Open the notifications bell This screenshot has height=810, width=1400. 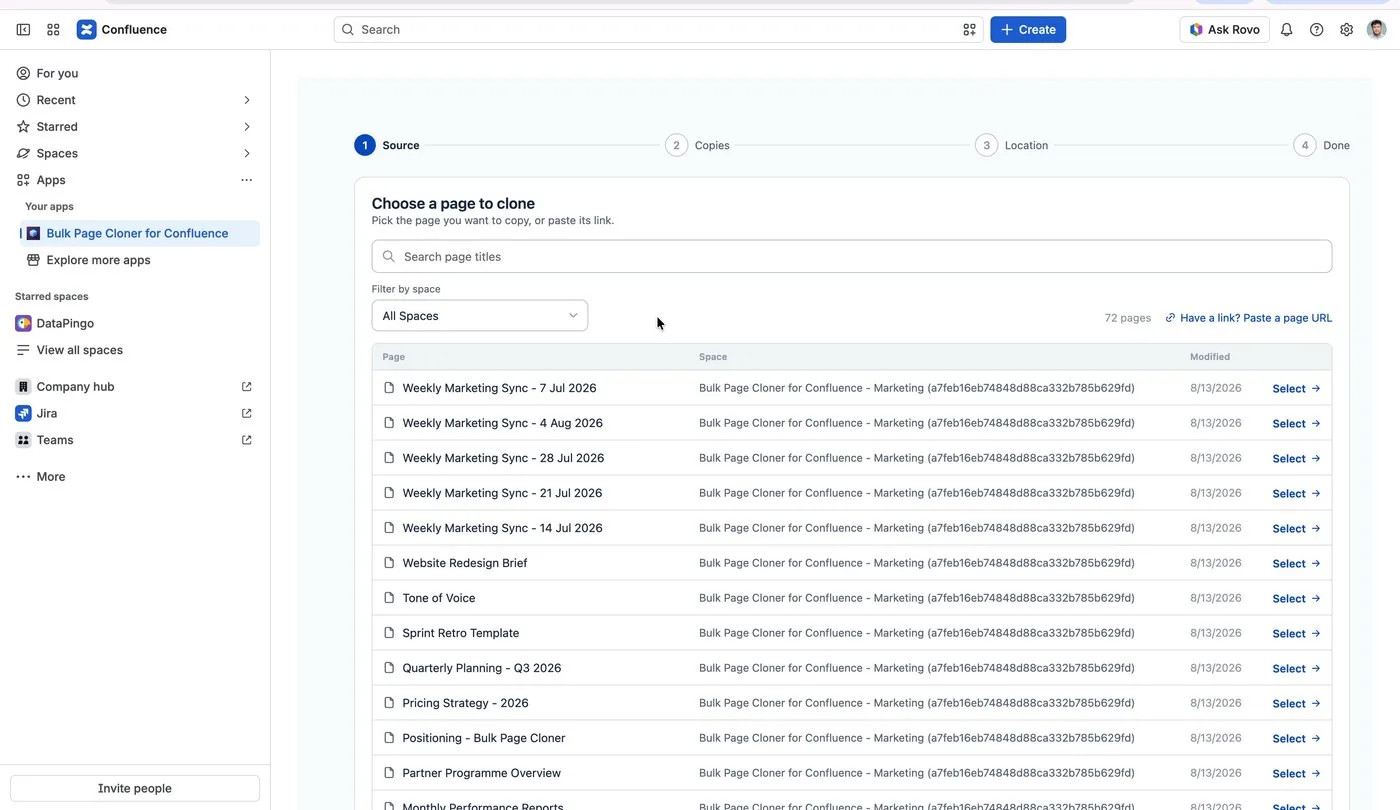click(x=1287, y=30)
